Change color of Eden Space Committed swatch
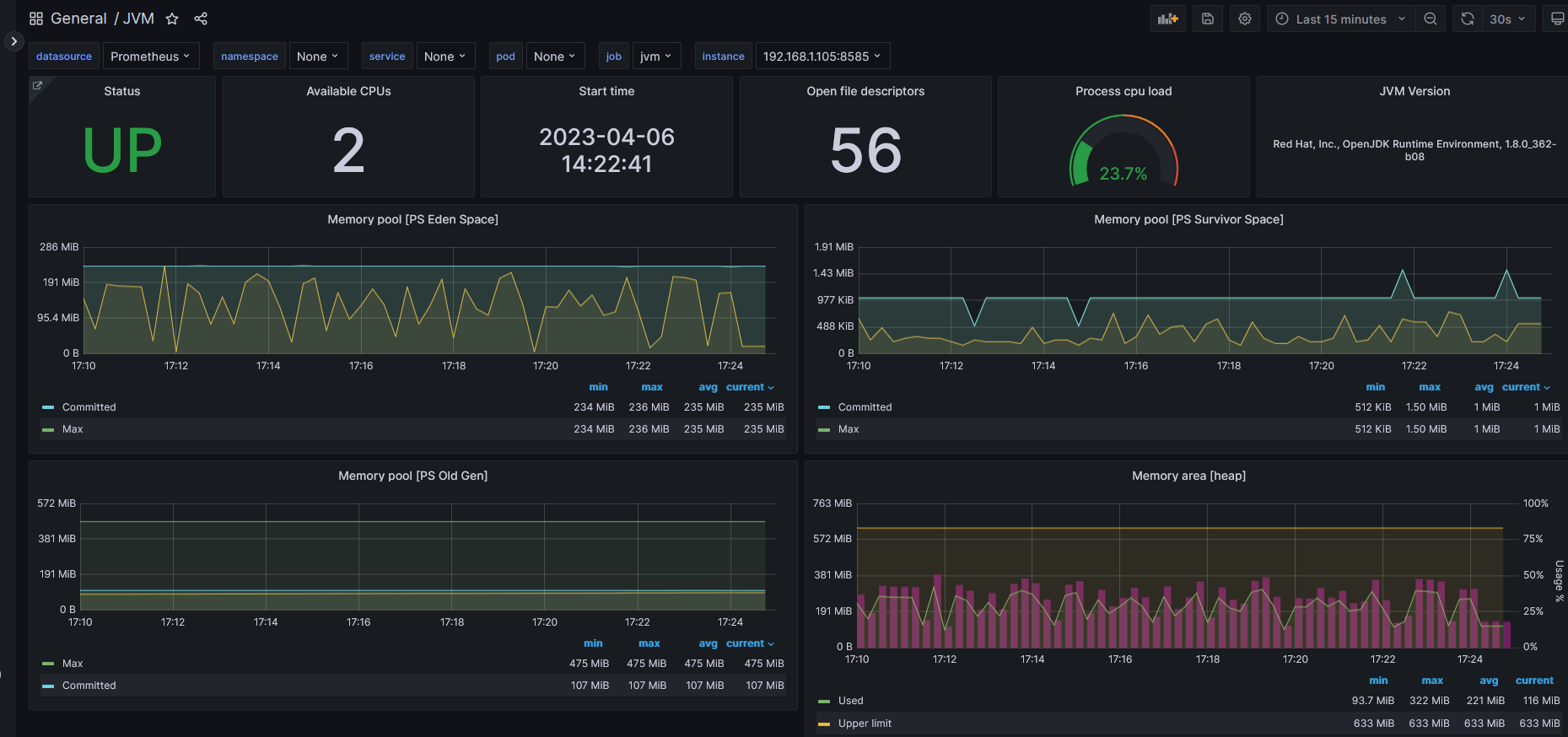Image resolution: width=1568 pixels, height=737 pixels. tap(48, 407)
